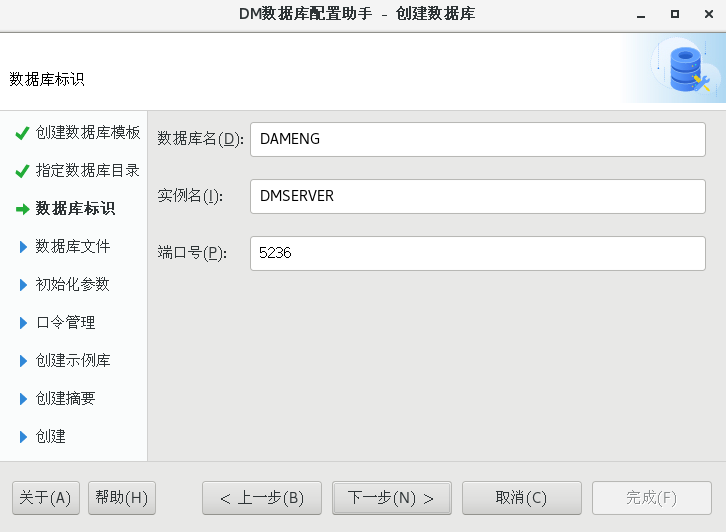Click the blue triangle beside 创建示例库

[23, 361]
